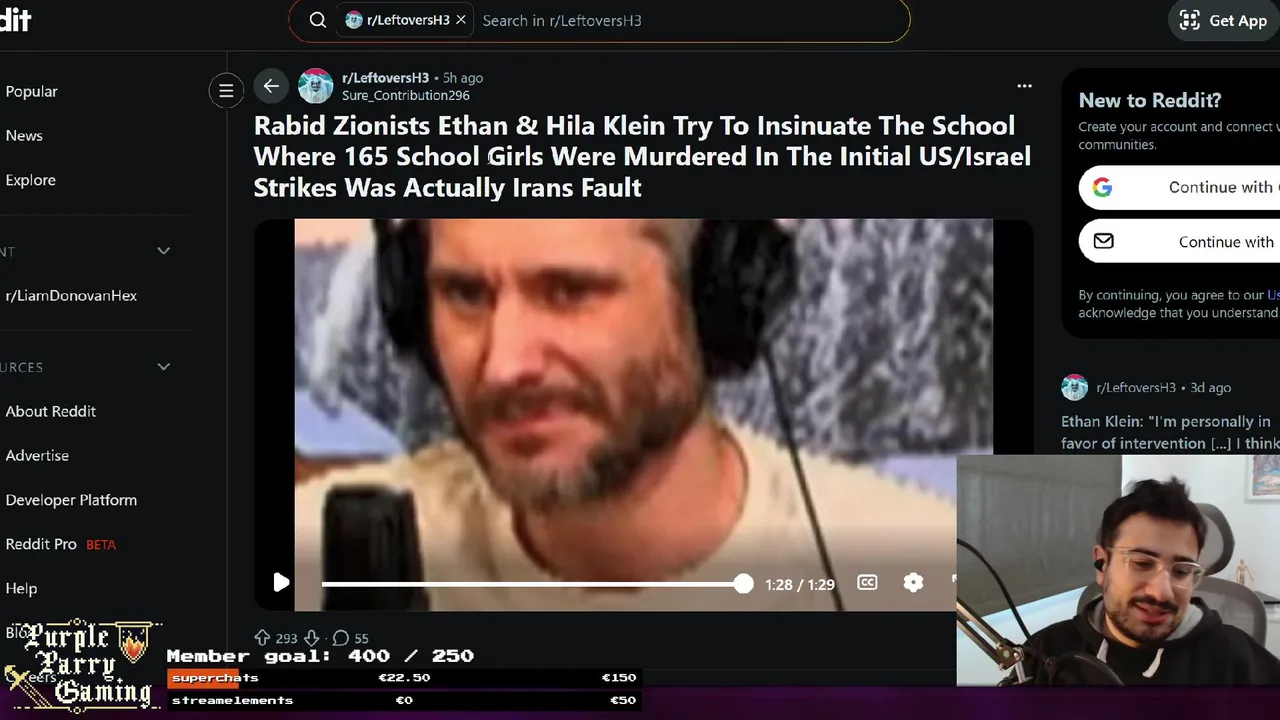
Task: Open the comments bubble icon
Action: pyautogui.click(x=340, y=638)
